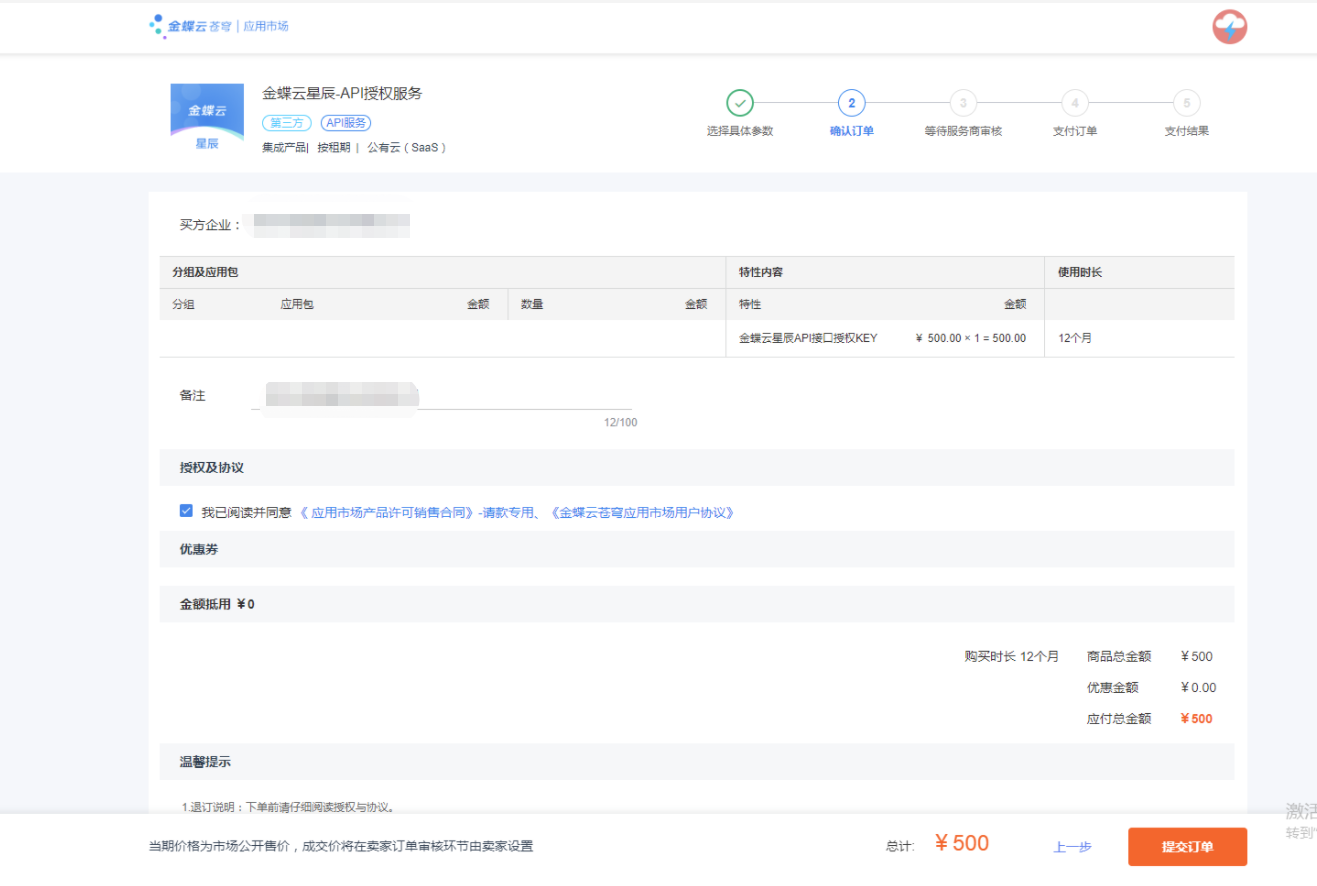
Task: Click the 第三方 tag badge
Action: point(287,123)
